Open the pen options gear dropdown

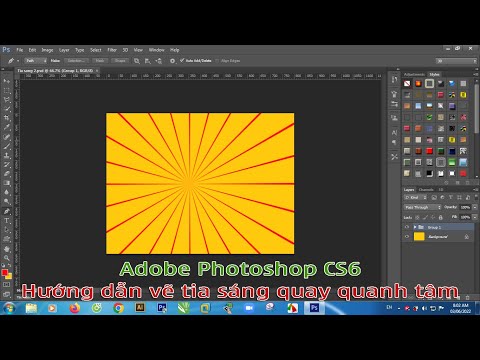172,61
